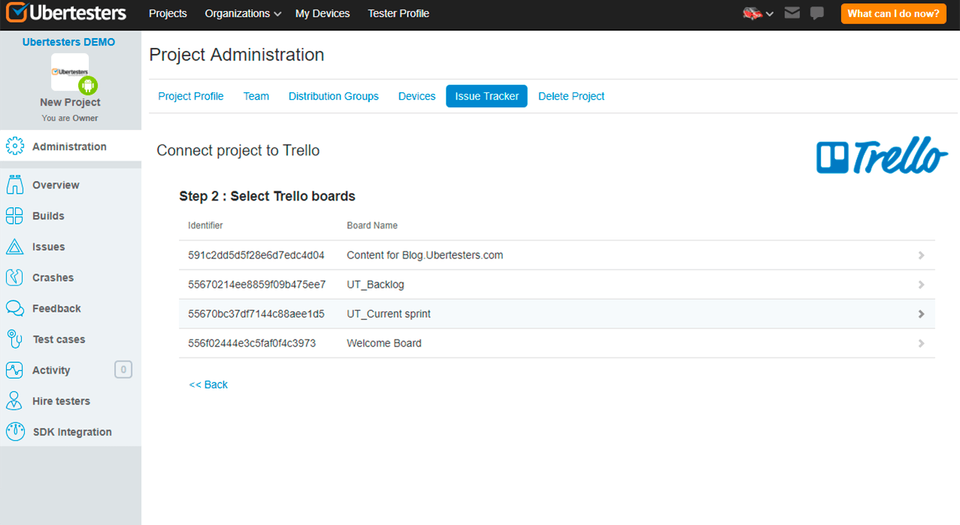This screenshot has width=960, height=525.
Task: Click the << Back link
Action: pyautogui.click(x=208, y=384)
